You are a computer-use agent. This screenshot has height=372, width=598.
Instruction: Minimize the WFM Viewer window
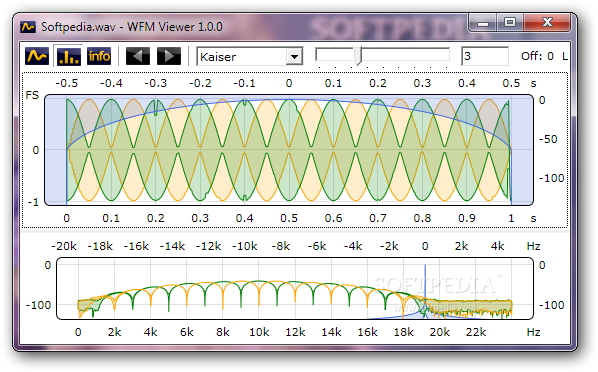click(x=482, y=23)
